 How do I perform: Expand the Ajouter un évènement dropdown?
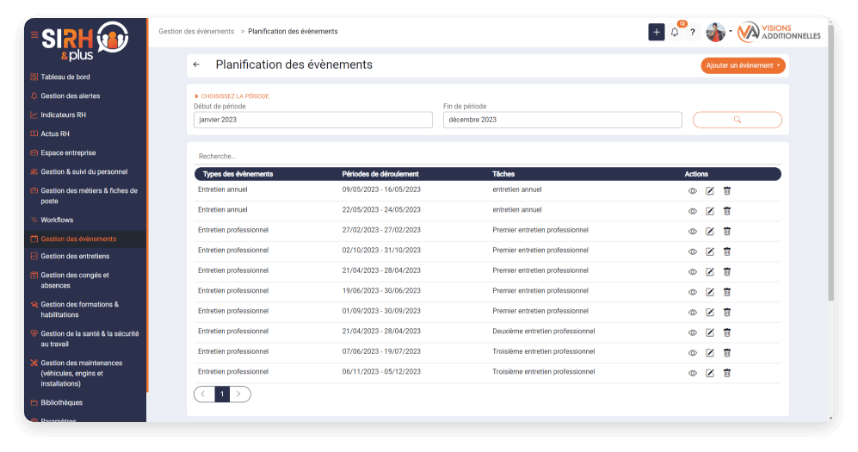point(743,66)
